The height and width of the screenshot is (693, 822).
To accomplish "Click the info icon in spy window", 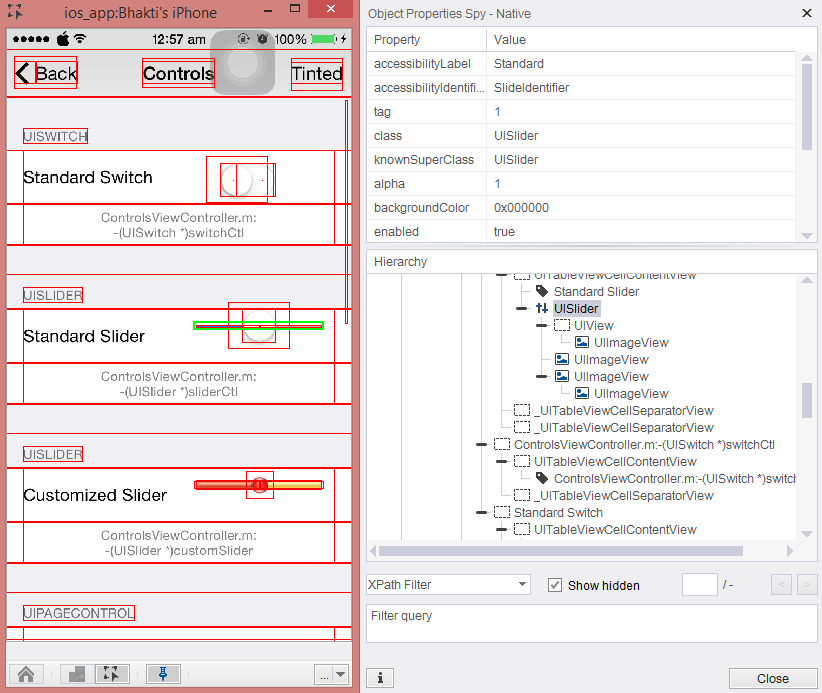I will pyautogui.click(x=380, y=678).
